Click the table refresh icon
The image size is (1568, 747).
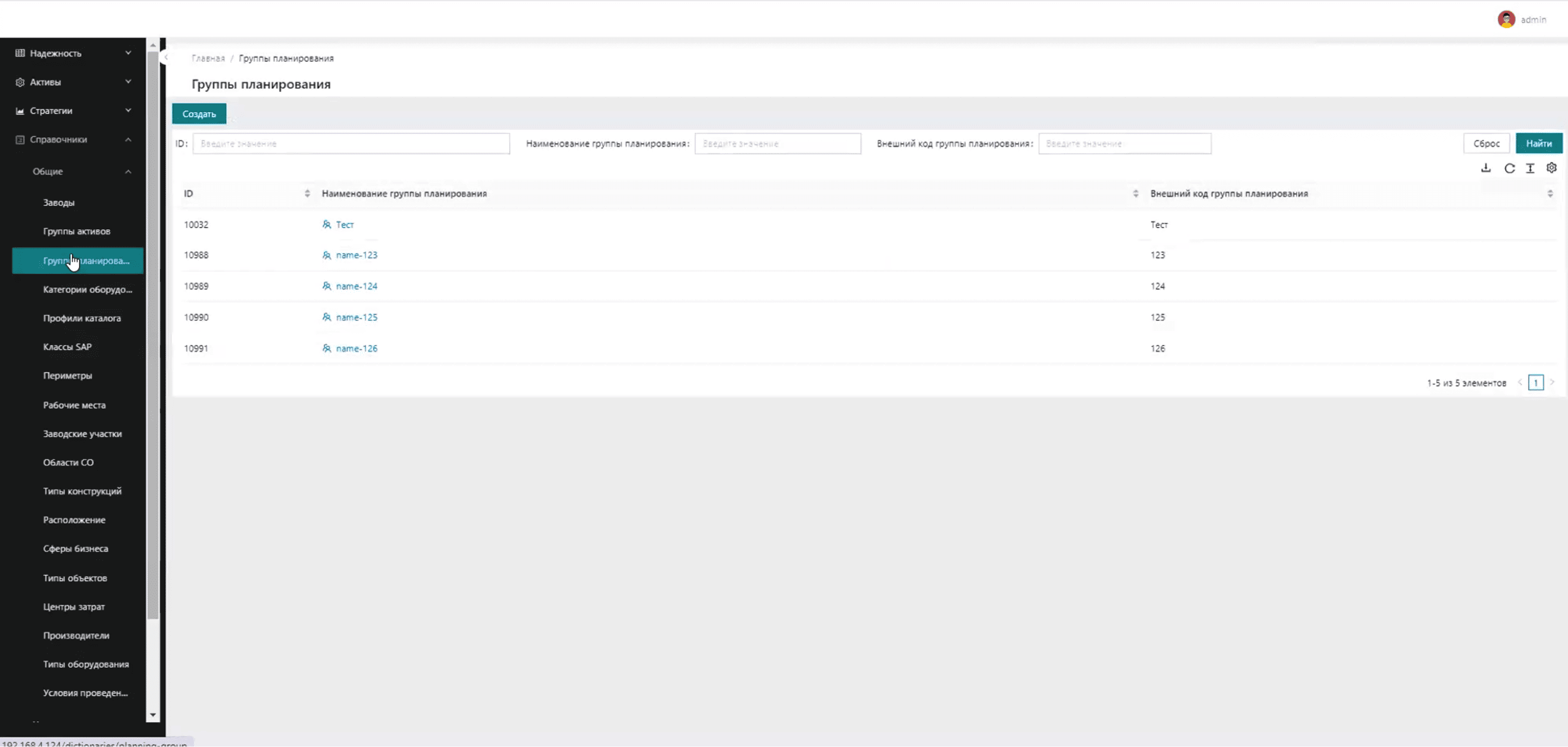(x=1509, y=169)
